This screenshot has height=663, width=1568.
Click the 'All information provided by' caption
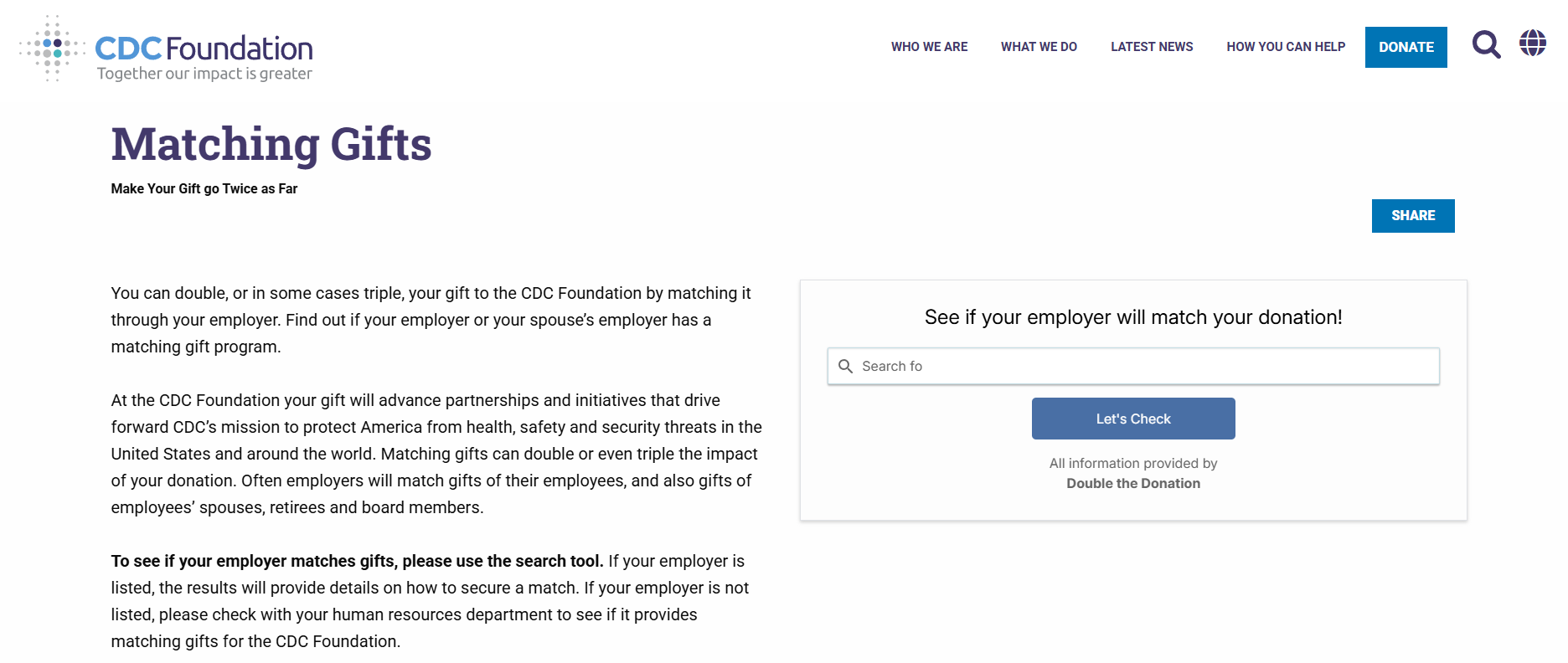(1133, 464)
